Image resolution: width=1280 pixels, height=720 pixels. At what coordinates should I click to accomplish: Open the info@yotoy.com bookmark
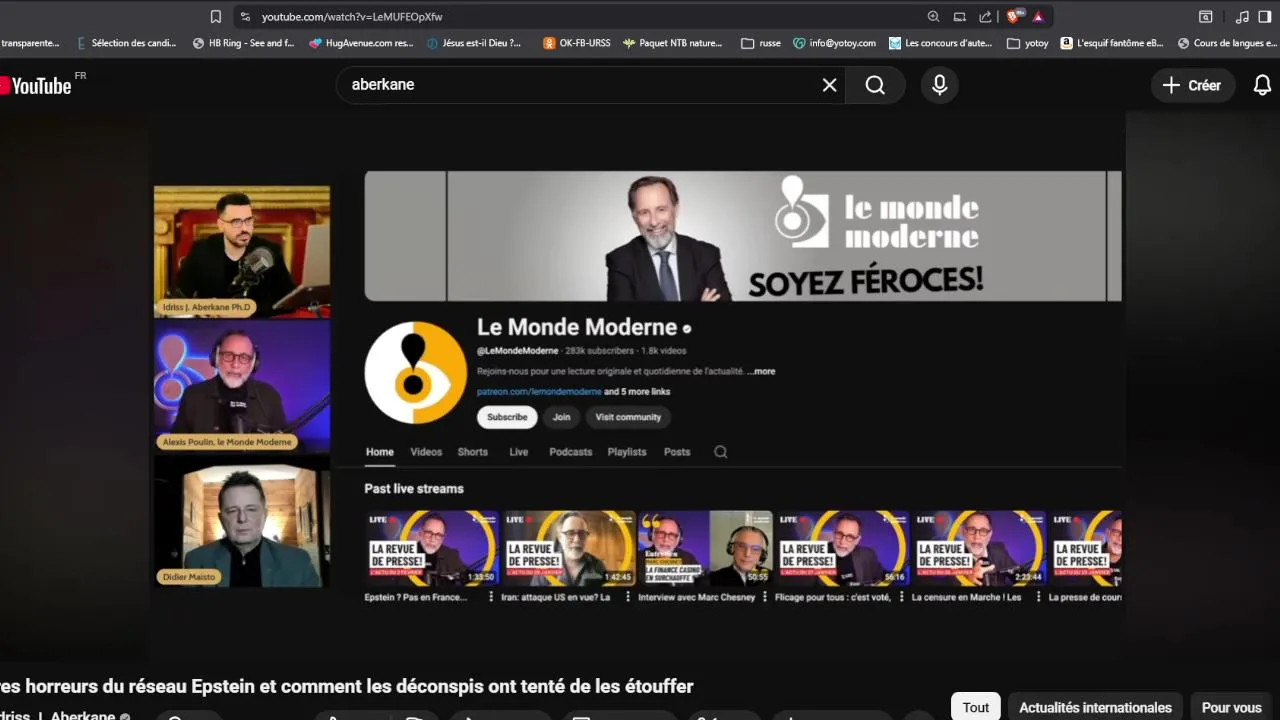coord(834,43)
